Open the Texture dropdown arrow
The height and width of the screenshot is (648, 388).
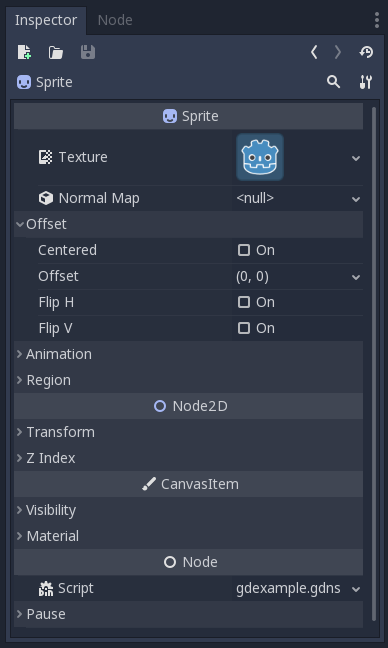[x=356, y=158]
